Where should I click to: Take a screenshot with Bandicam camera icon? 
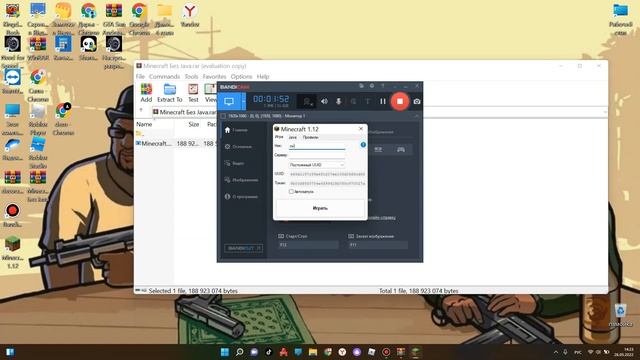click(x=417, y=101)
